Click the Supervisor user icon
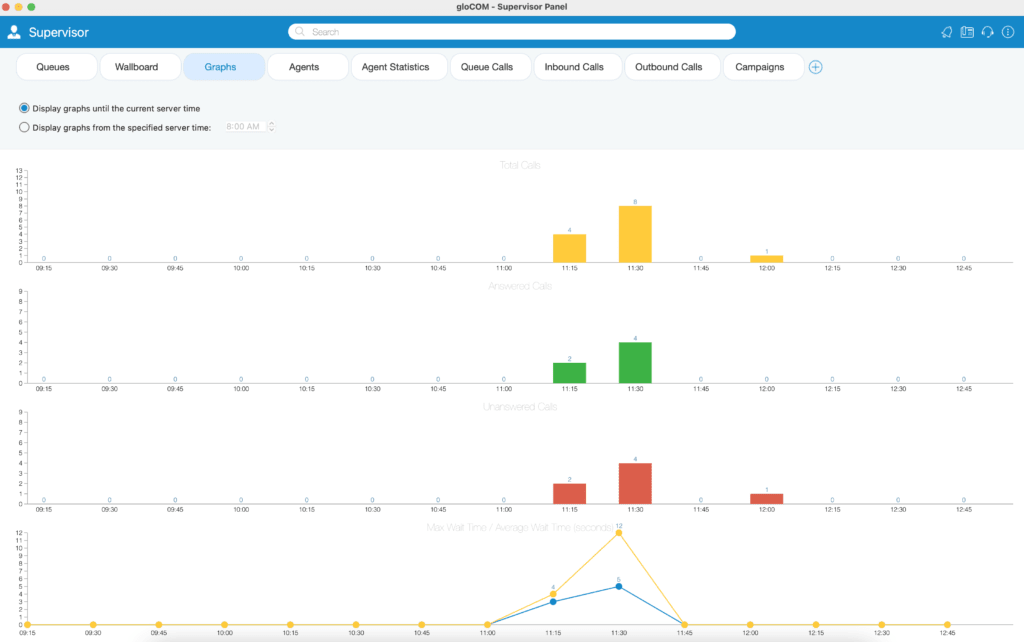Screen dimensions: 1024x642 (14, 32)
